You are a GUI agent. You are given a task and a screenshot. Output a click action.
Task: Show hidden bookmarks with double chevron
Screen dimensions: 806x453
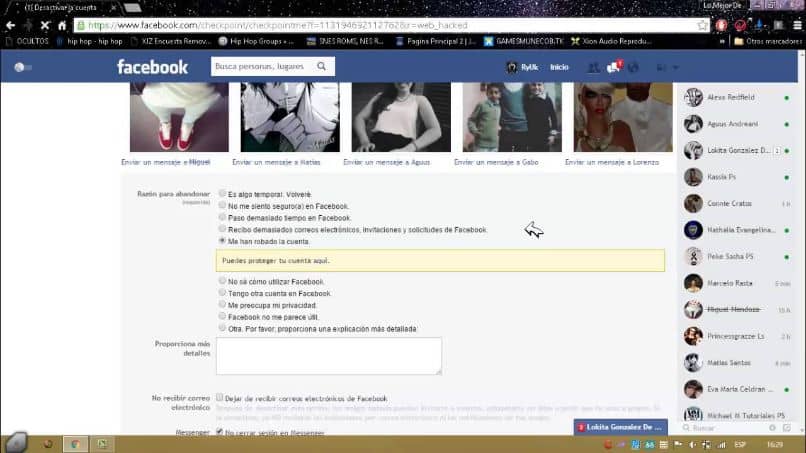pos(722,41)
